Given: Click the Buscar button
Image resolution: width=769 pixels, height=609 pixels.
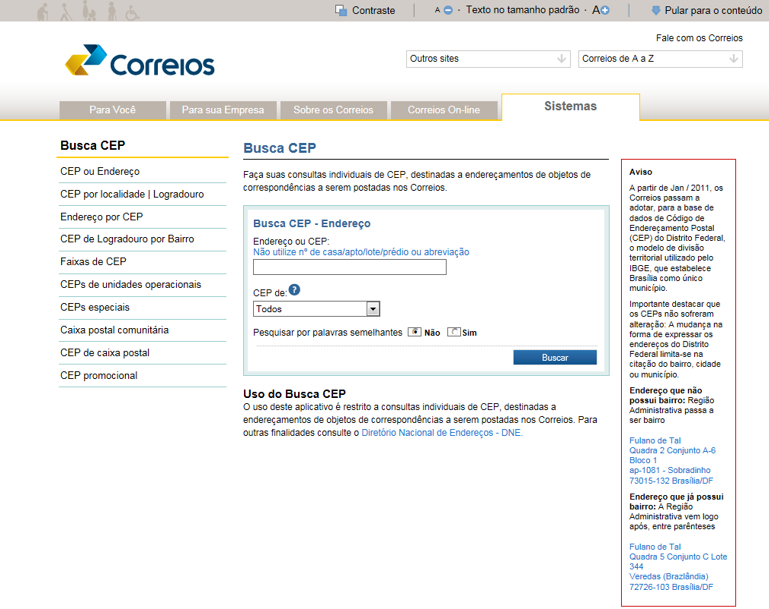Looking at the screenshot, I should tap(555, 357).
